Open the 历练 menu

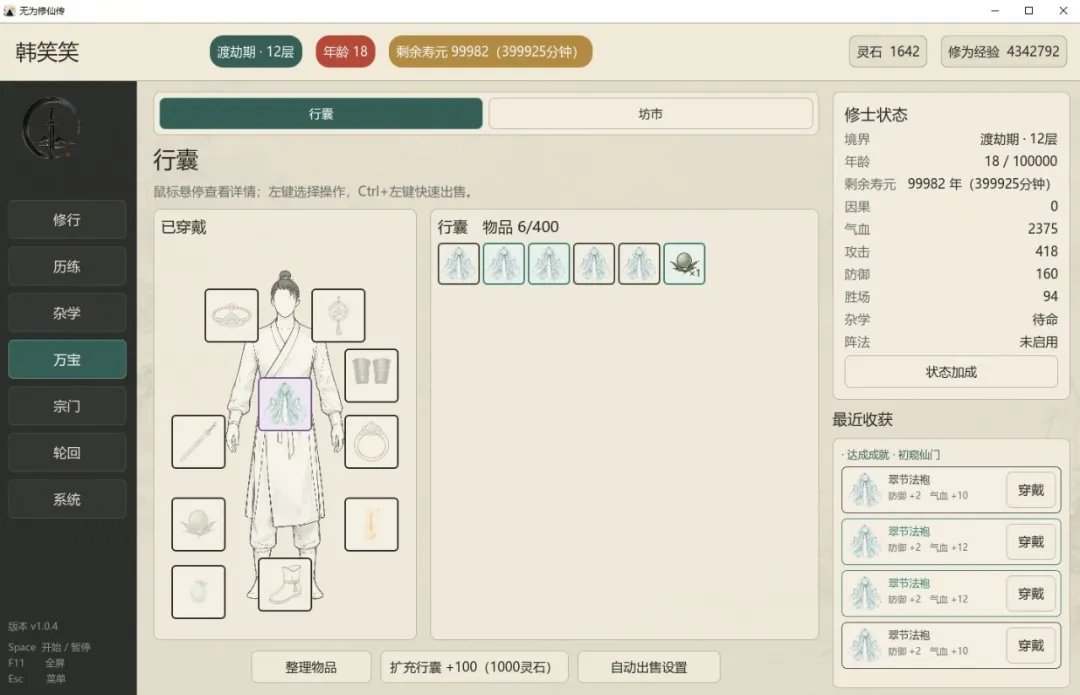(67, 267)
